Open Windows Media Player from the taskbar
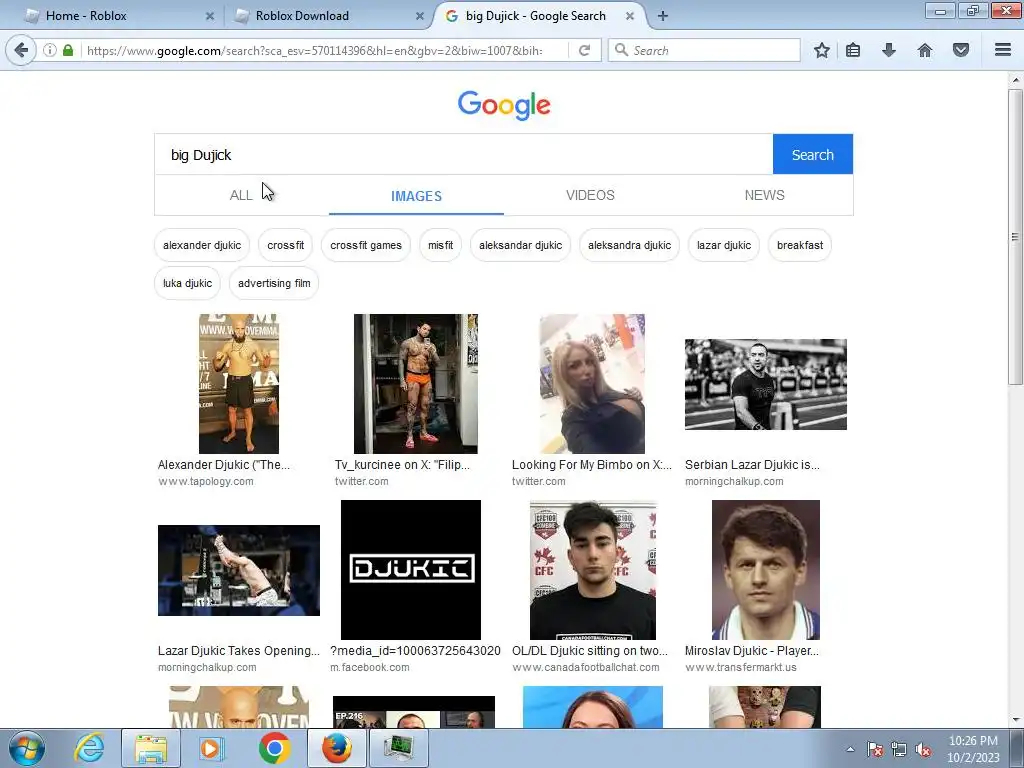Screen dimensions: 1024x768 click(211, 748)
